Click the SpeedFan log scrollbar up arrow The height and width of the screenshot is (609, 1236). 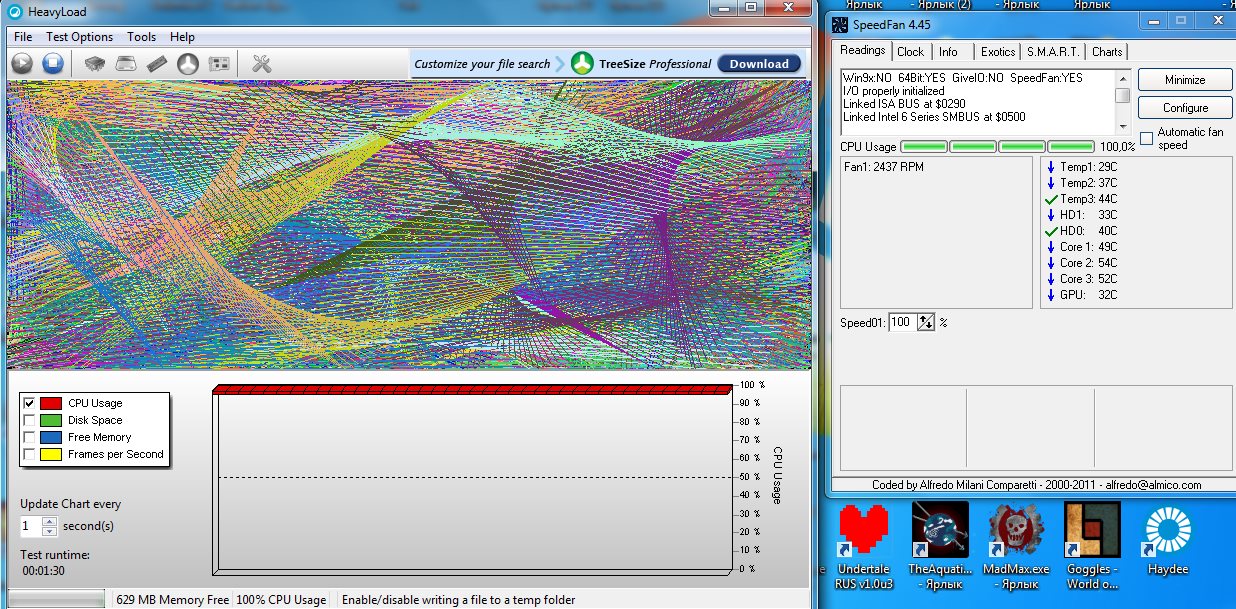pos(1123,78)
